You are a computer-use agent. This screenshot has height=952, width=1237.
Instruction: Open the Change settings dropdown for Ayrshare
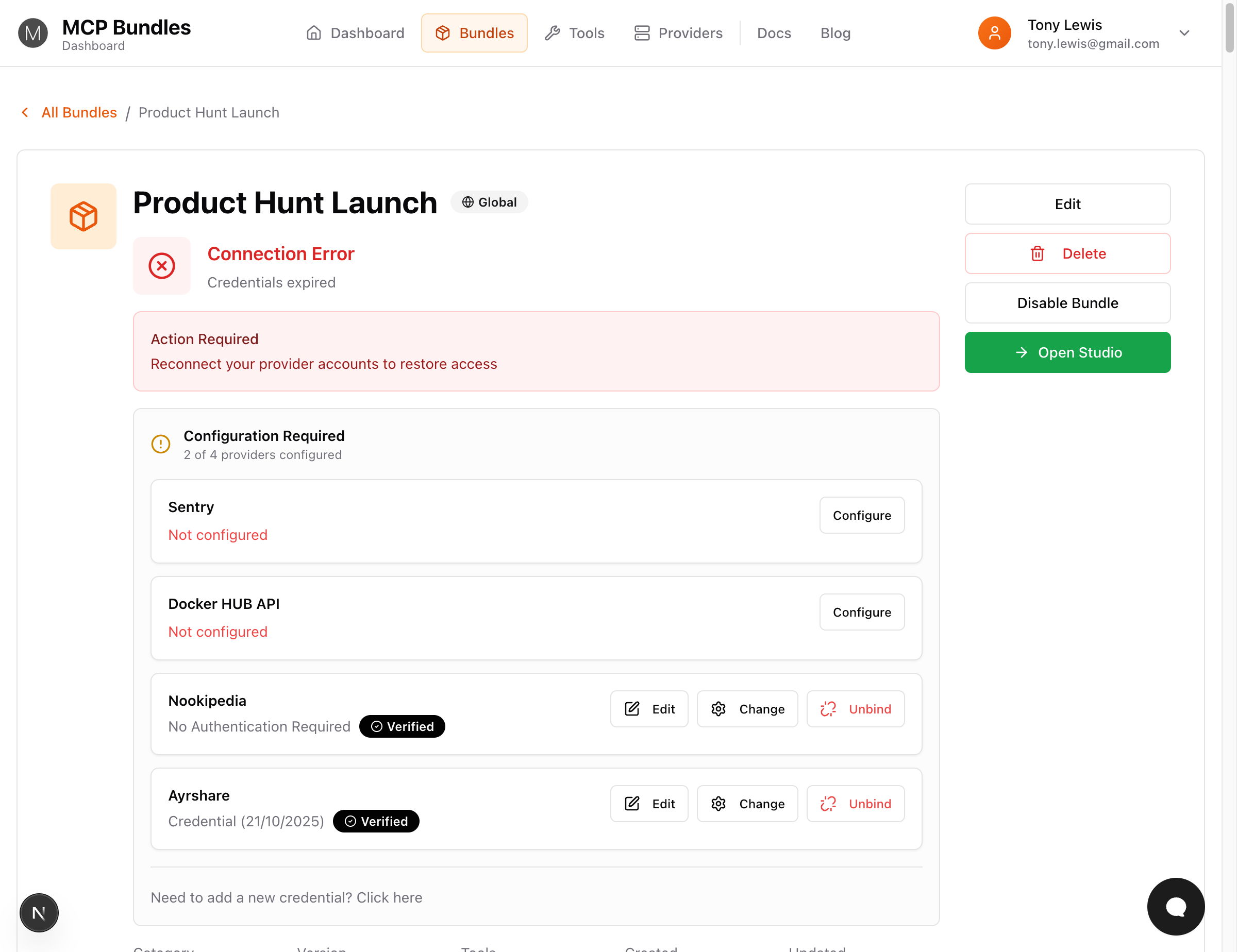coord(747,803)
